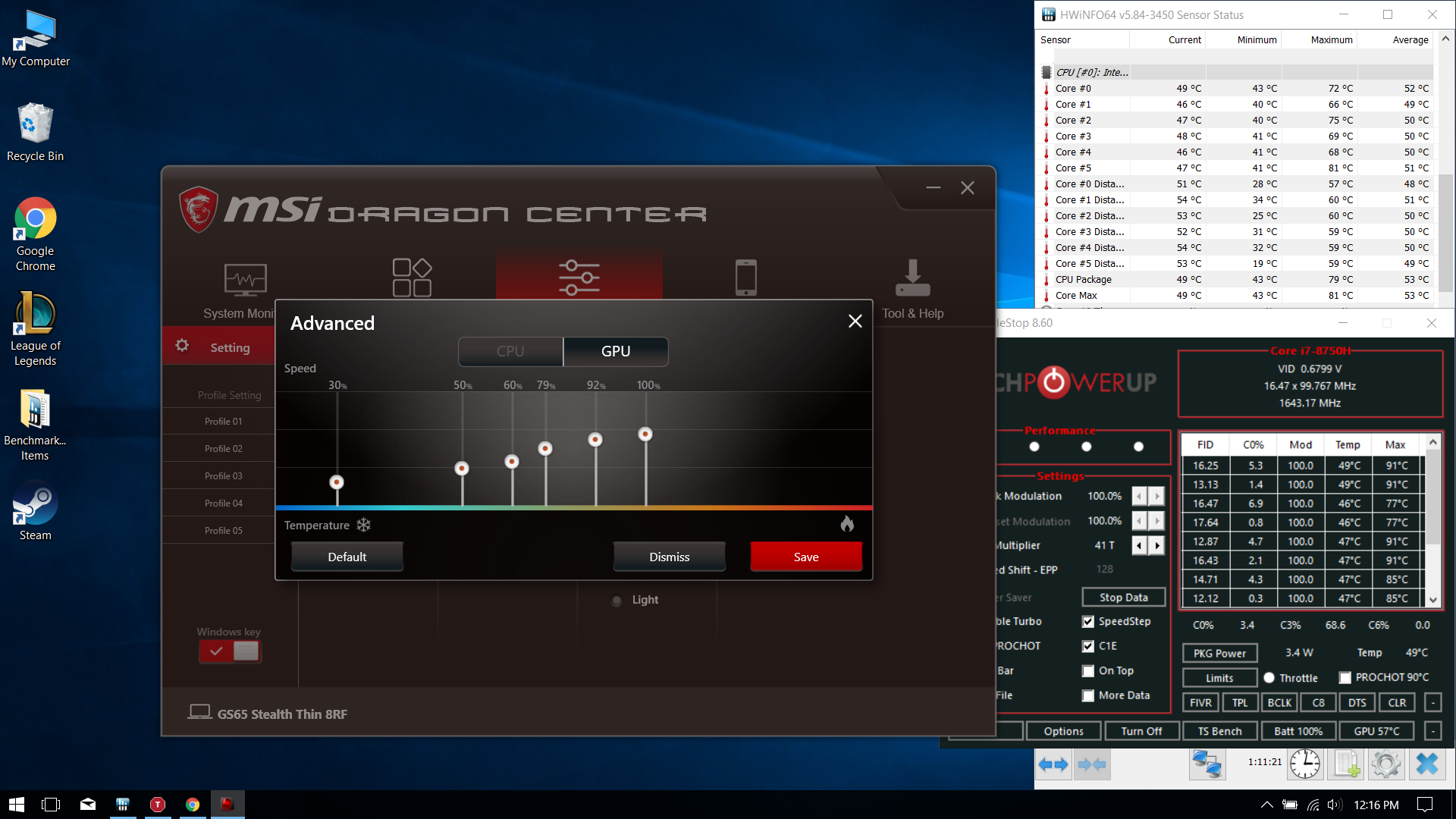Launch Google Chrome from desktop
This screenshot has height=819, width=1456.
[35, 234]
